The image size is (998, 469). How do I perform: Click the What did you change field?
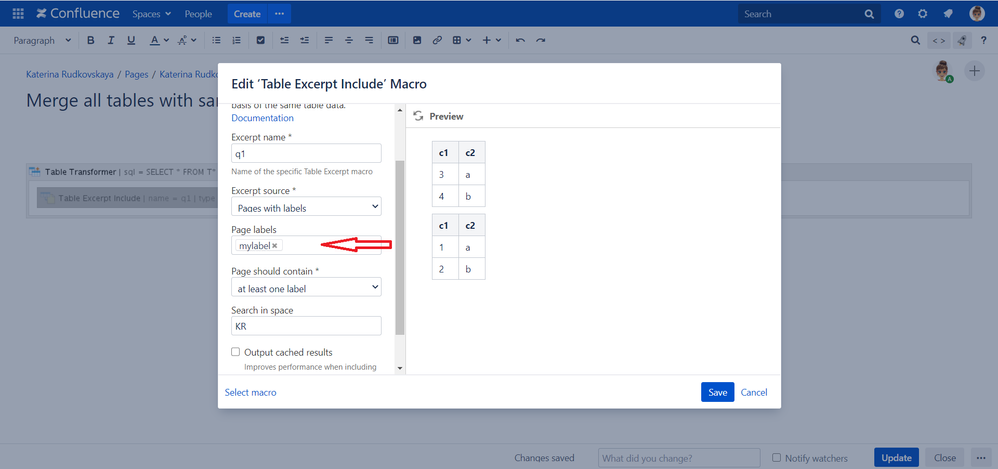coord(679,458)
